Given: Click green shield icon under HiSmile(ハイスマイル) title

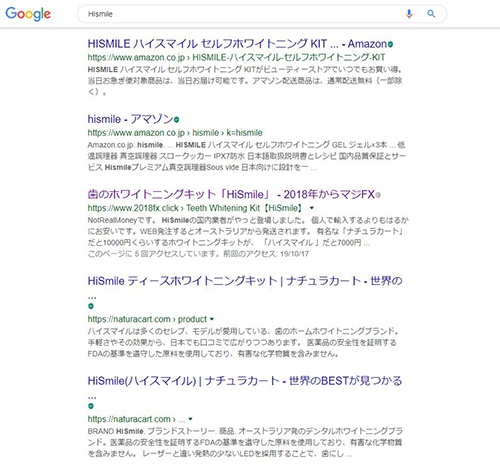Looking at the screenshot, I should point(91,406).
